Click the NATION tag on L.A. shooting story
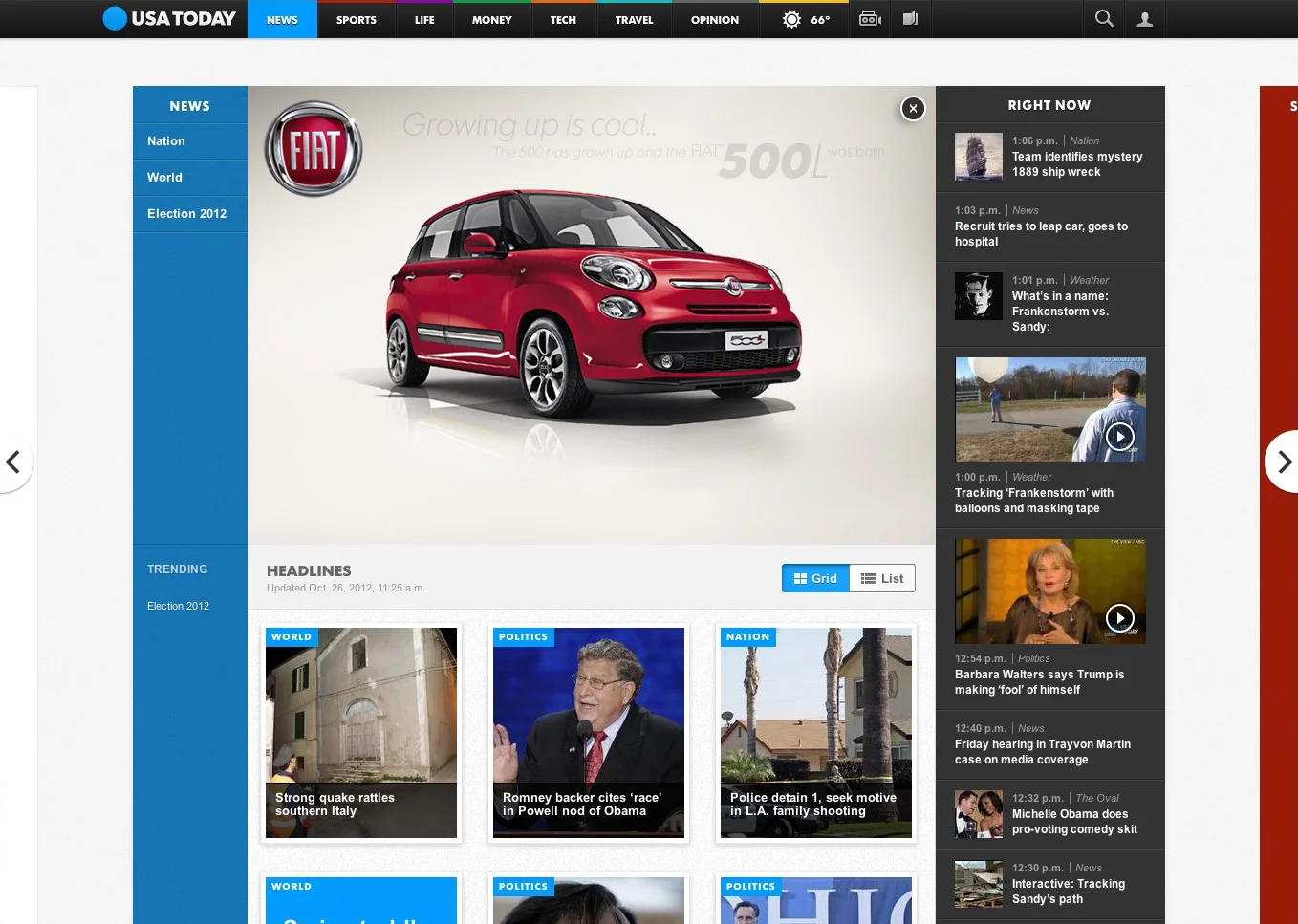This screenshot has height=924, width=1298. click(x=747, y=637)
